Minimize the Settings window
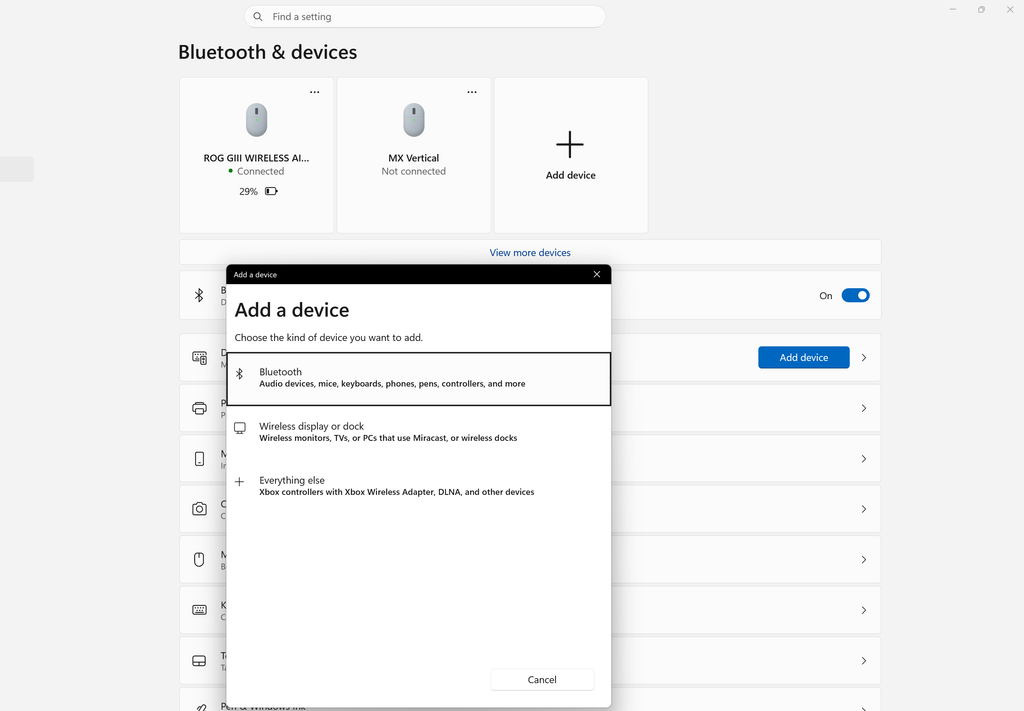Image resolution: width=1024 pixels, height=711 pixels. (953, 9)
